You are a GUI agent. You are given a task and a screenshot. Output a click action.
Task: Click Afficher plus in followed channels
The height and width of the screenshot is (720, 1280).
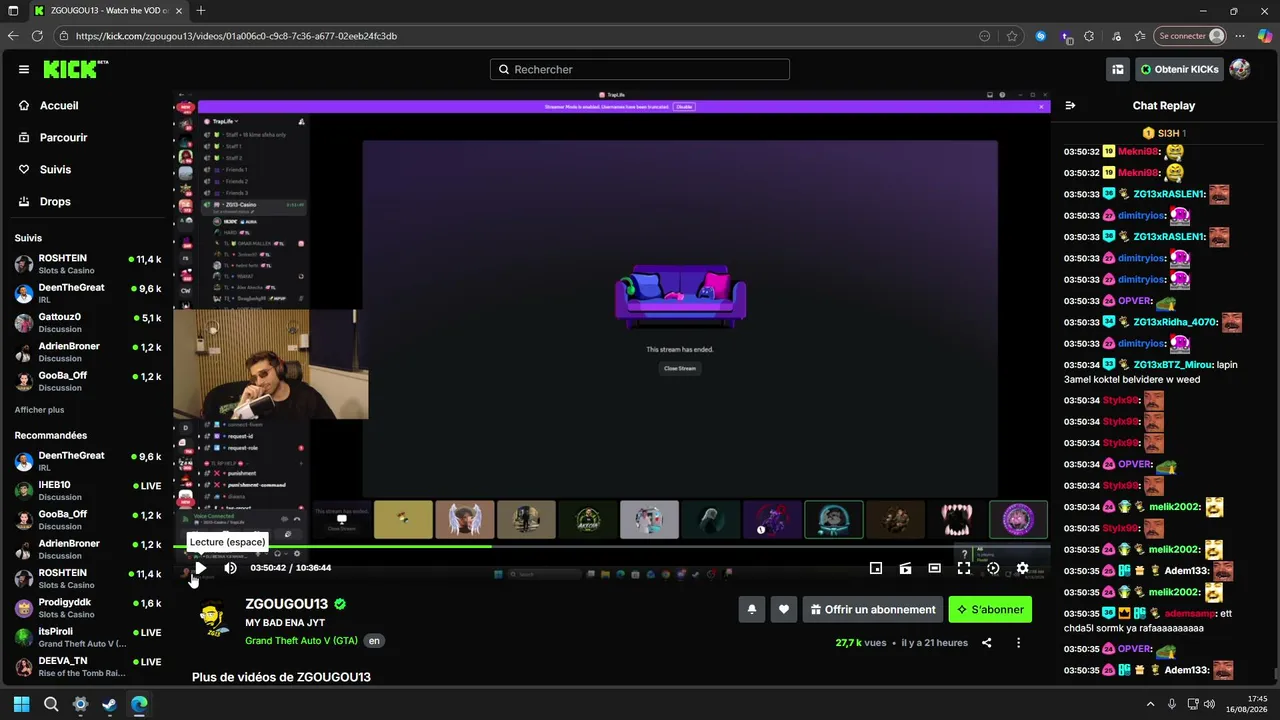click(39, 410)
